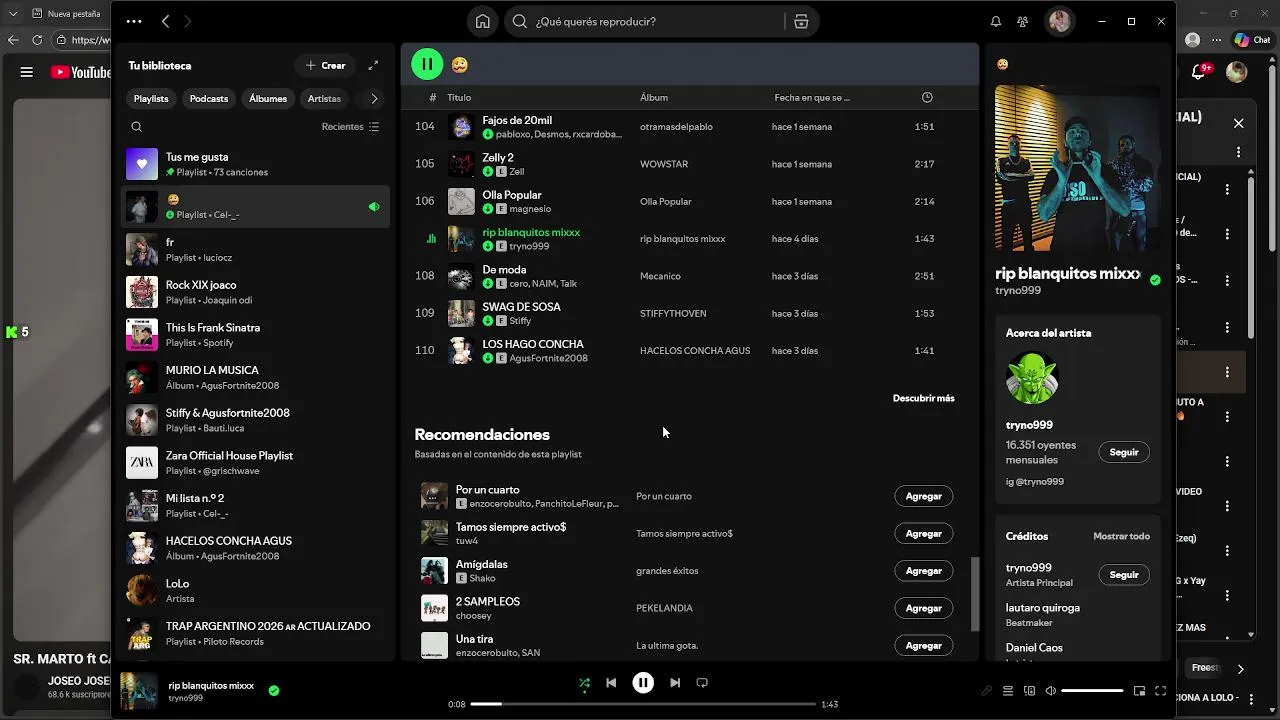The height and width of the screenshot is (720, 1280).
Task: Click Descubrir más link
Action: pos(923,398)
